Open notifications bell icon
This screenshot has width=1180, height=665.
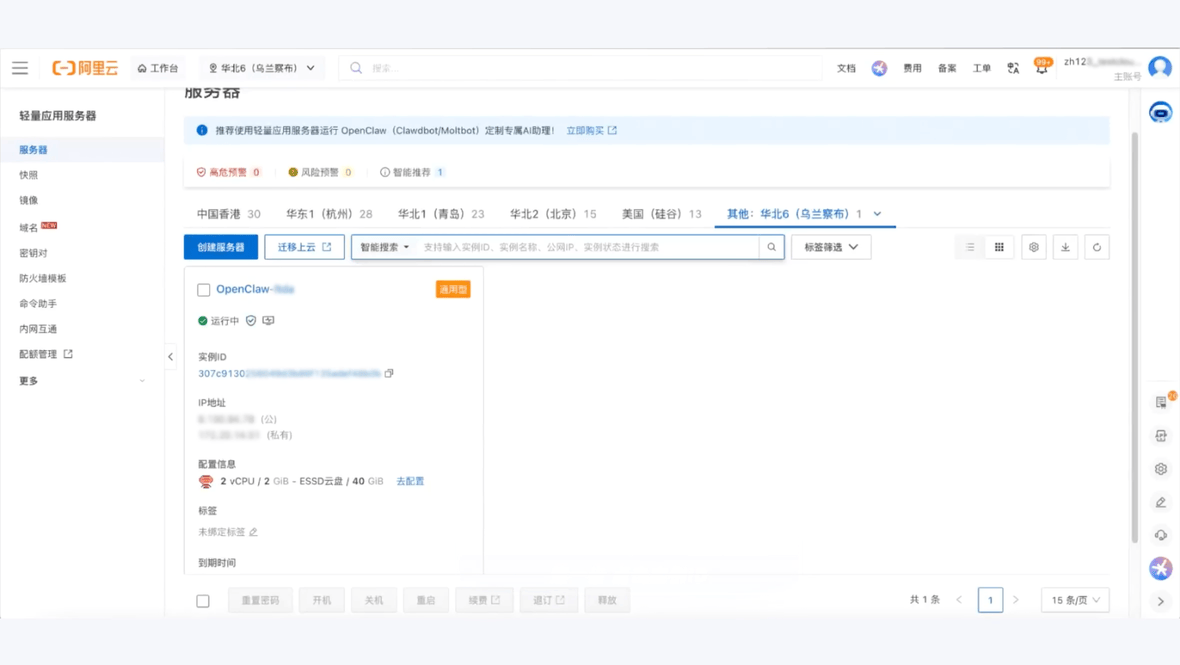click(x=1042, y=68)
